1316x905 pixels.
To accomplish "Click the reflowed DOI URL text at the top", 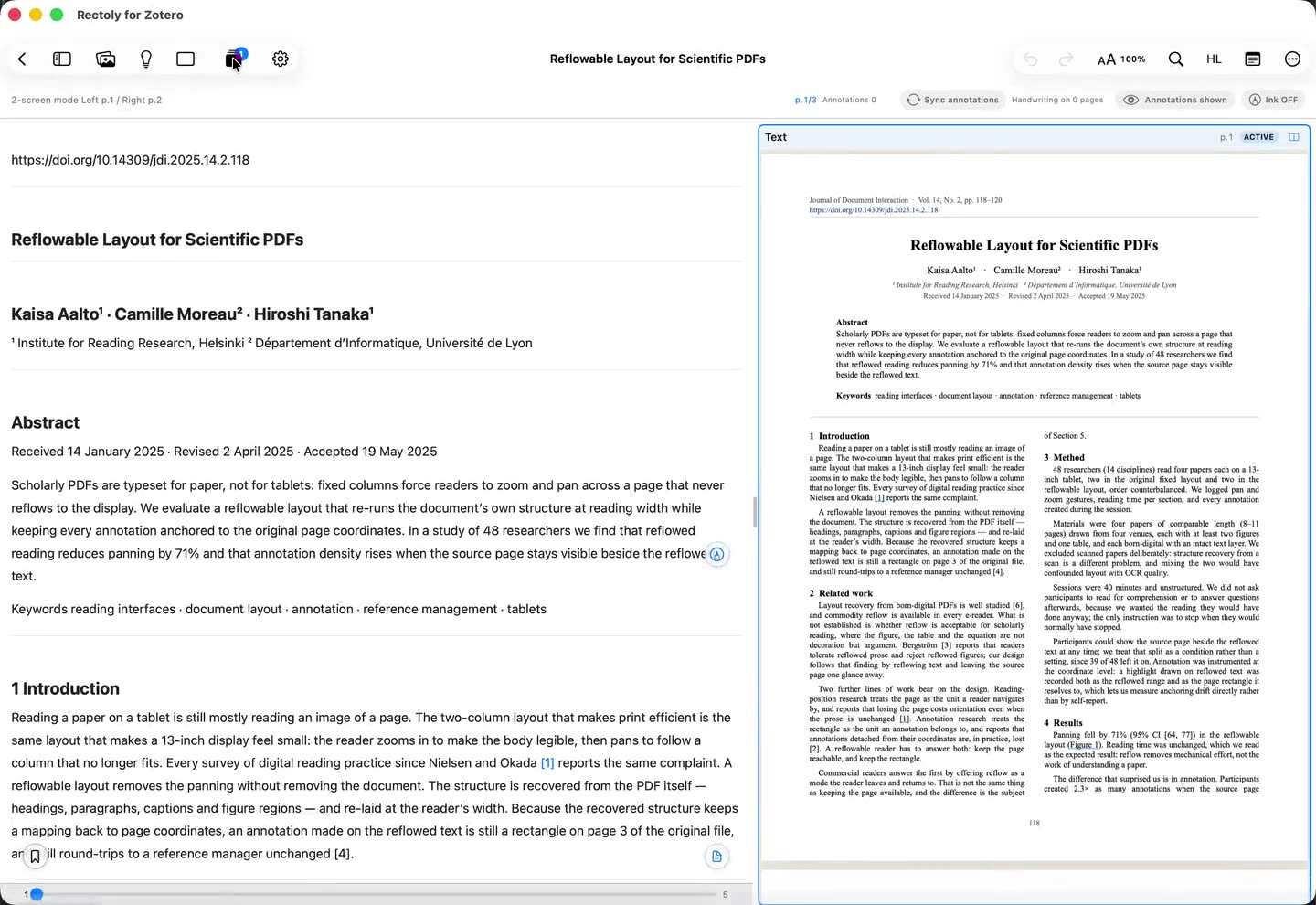I will tap(130, 160).
